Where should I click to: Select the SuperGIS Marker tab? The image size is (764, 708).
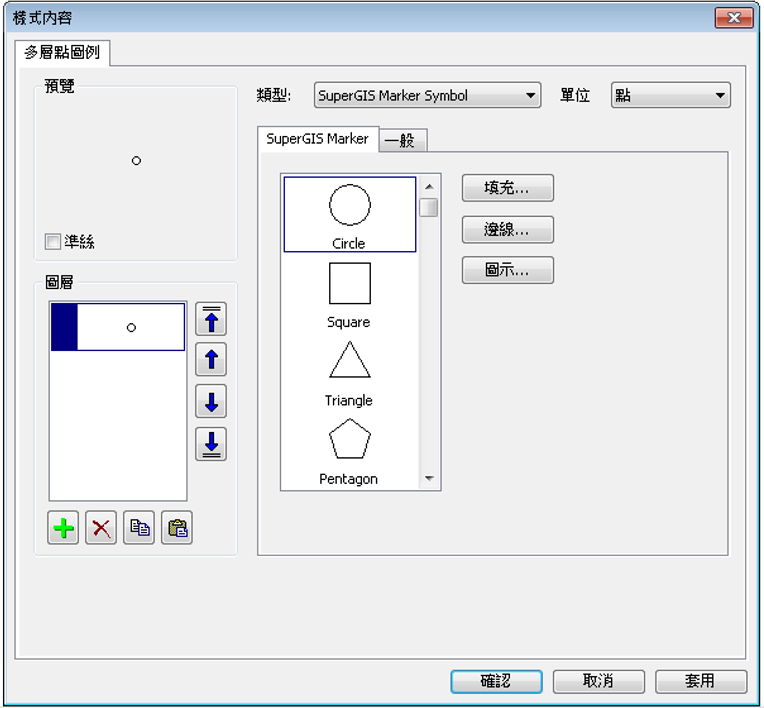(318, 139)
